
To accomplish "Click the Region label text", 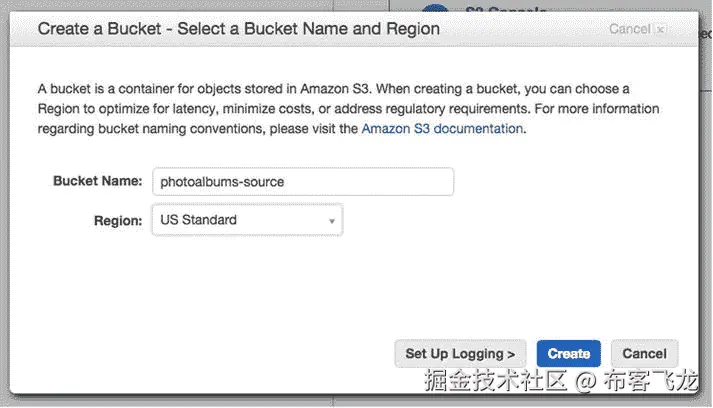I will click(117, 220).
